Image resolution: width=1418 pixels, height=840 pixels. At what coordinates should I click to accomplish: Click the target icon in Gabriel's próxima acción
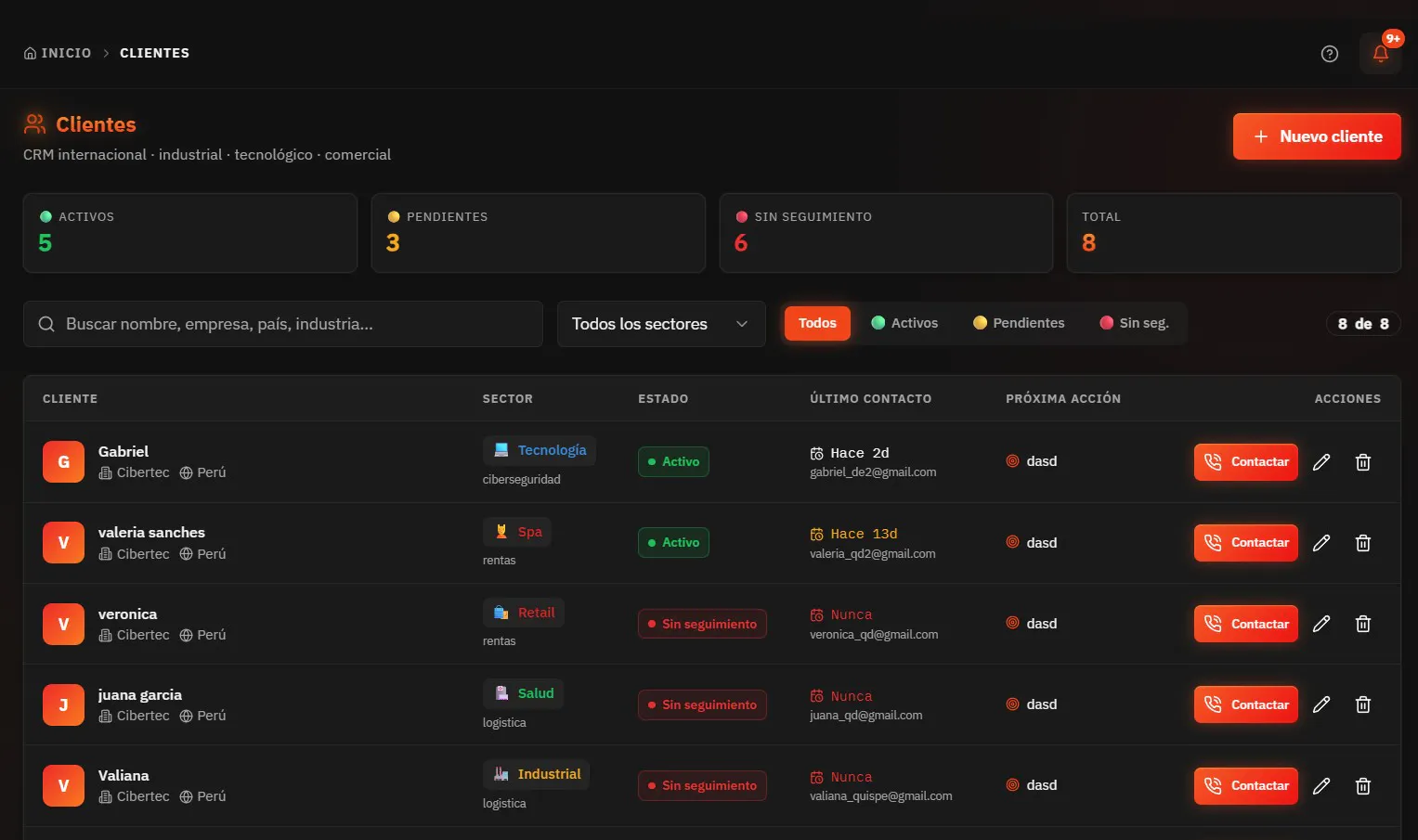(1013, 461)
